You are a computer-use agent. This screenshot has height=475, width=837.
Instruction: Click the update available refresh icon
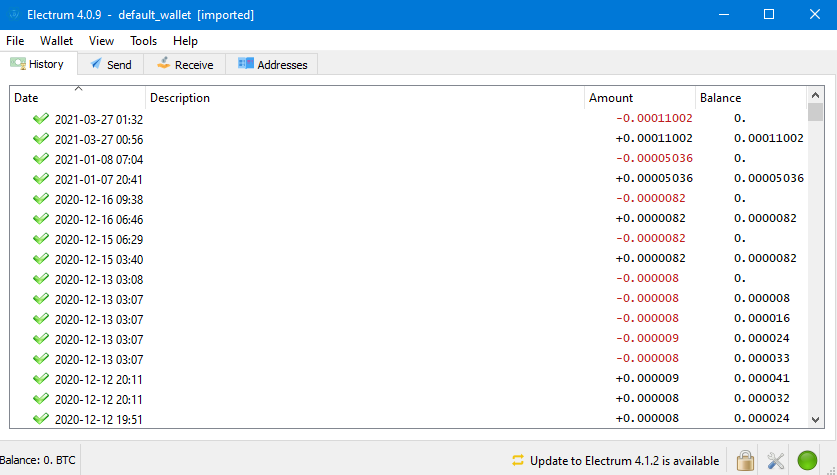(x=518, y=460)
